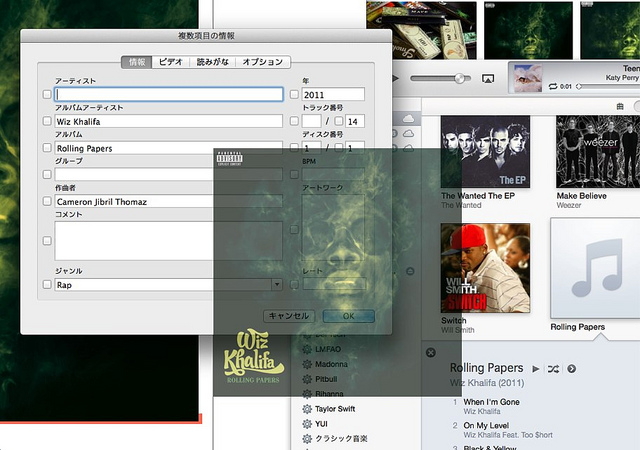The image size is (640, 450).
Task: Click the Switch album title text
Action: click(453, 321)
